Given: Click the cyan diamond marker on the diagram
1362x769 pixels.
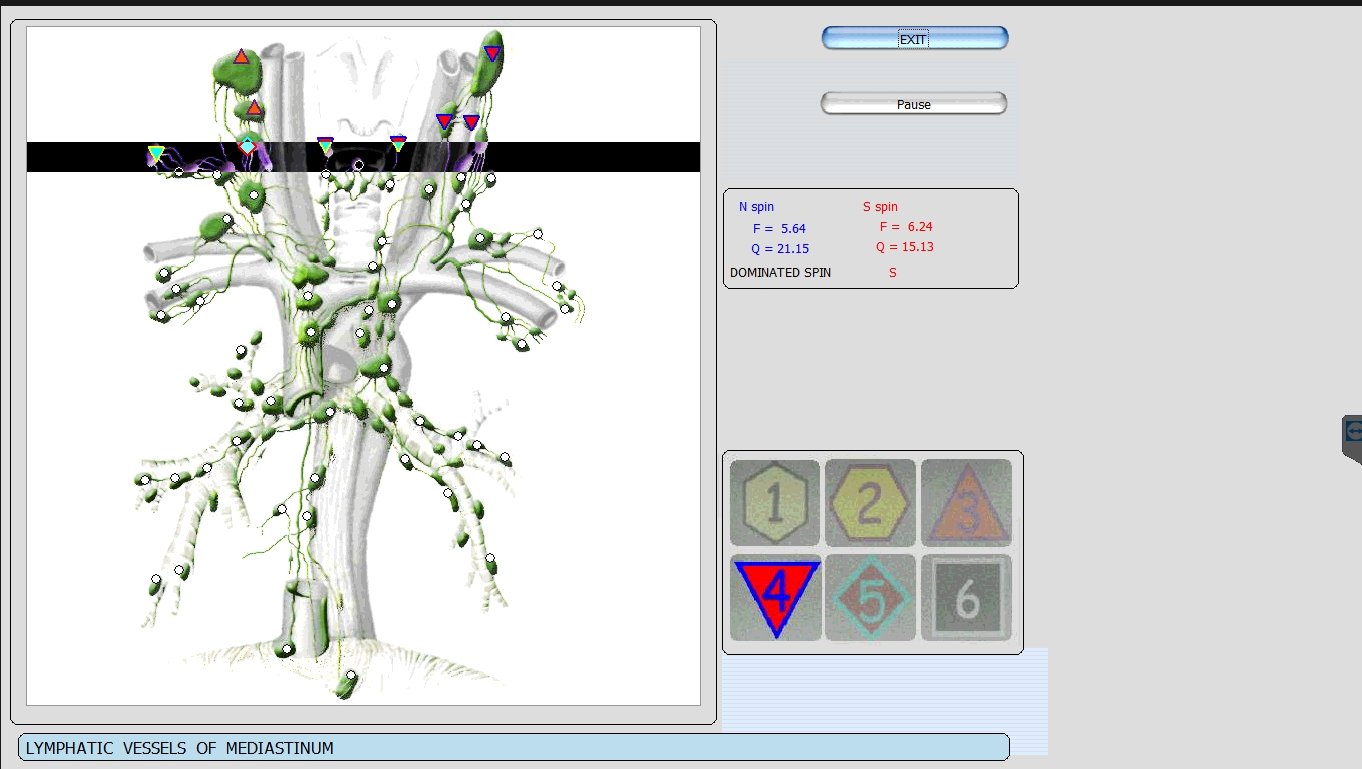Looking at the screenshot, I should (247, 146).
